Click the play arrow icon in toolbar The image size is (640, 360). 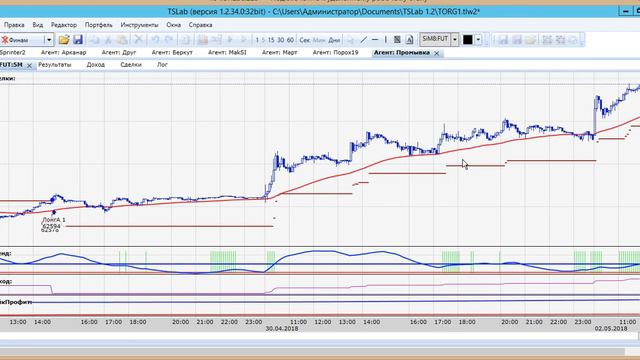coord(230,40)
